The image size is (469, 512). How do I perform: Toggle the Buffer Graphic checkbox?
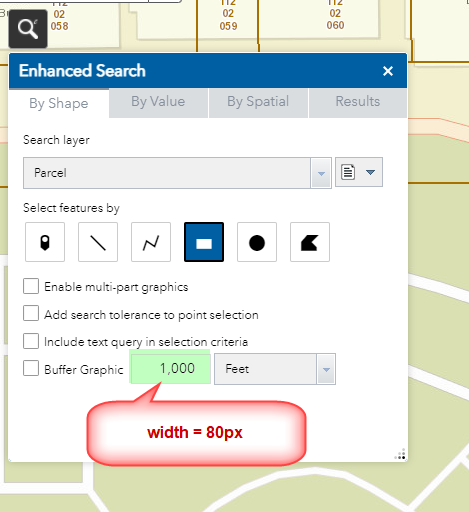31,368
